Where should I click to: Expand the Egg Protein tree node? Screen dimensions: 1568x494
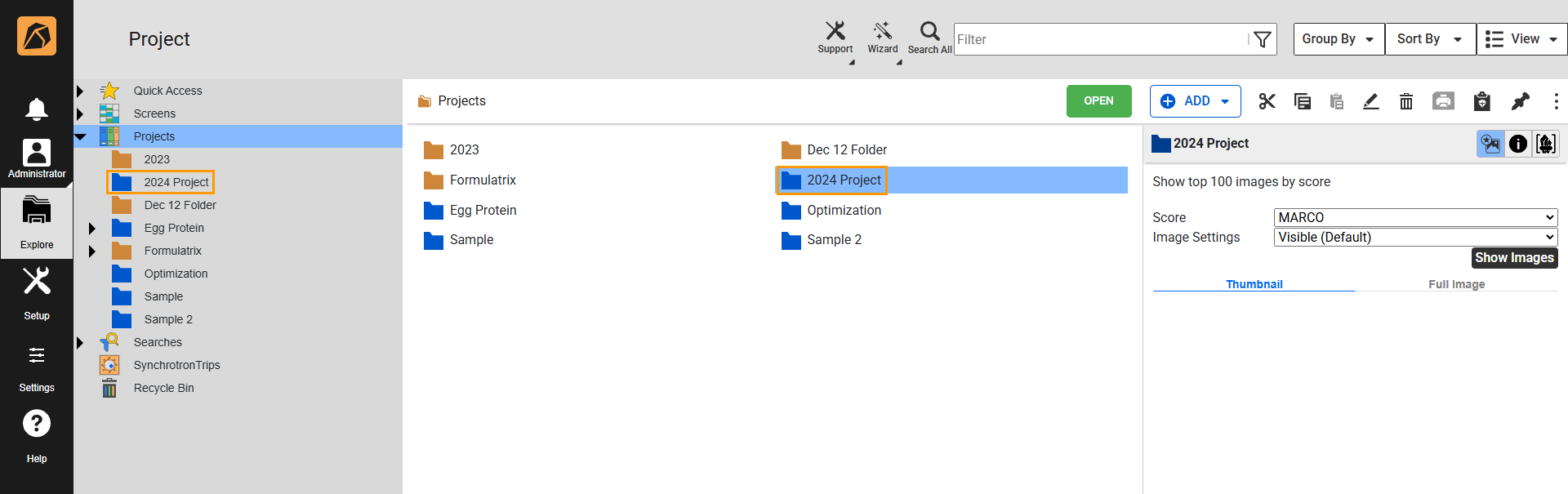(x=92, y=229)
